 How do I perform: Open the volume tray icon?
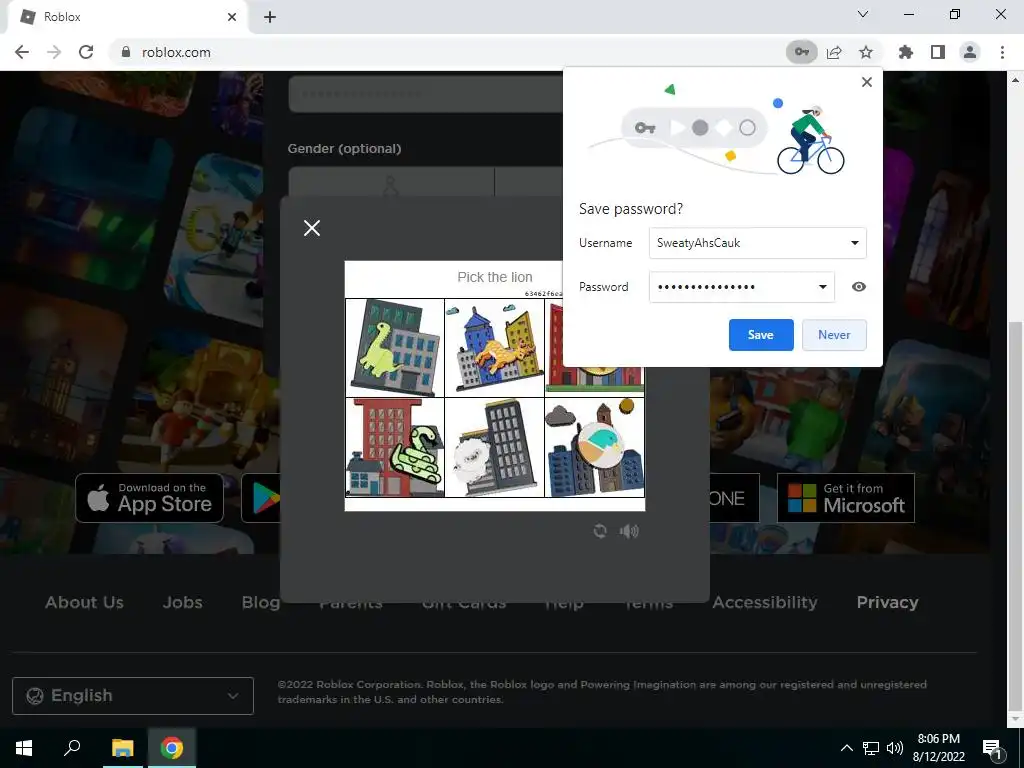pos(895,748)
